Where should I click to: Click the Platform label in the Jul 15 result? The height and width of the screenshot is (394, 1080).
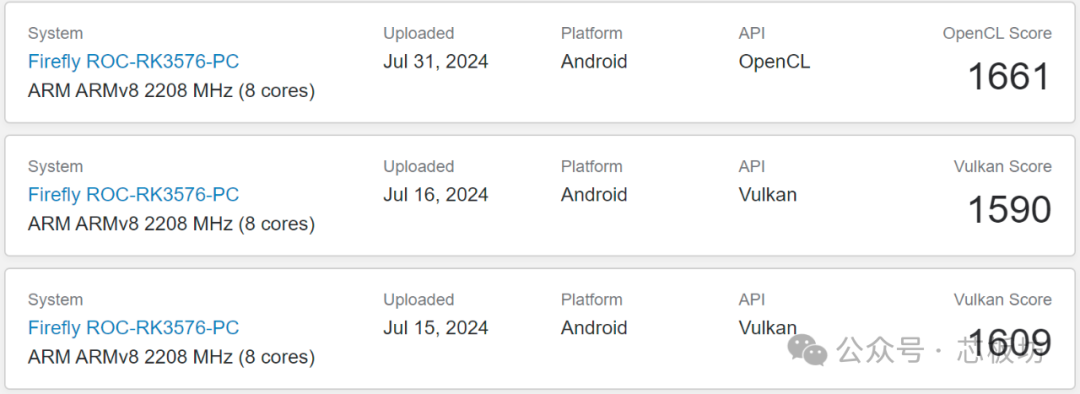pos(592,299)
